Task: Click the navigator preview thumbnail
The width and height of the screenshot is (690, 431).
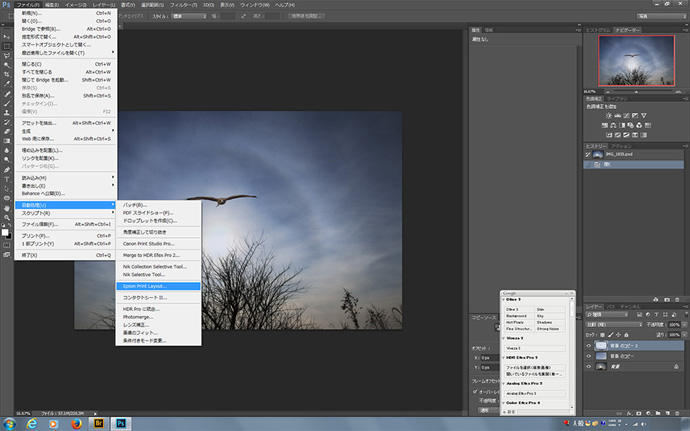Action: click(635, 58)
